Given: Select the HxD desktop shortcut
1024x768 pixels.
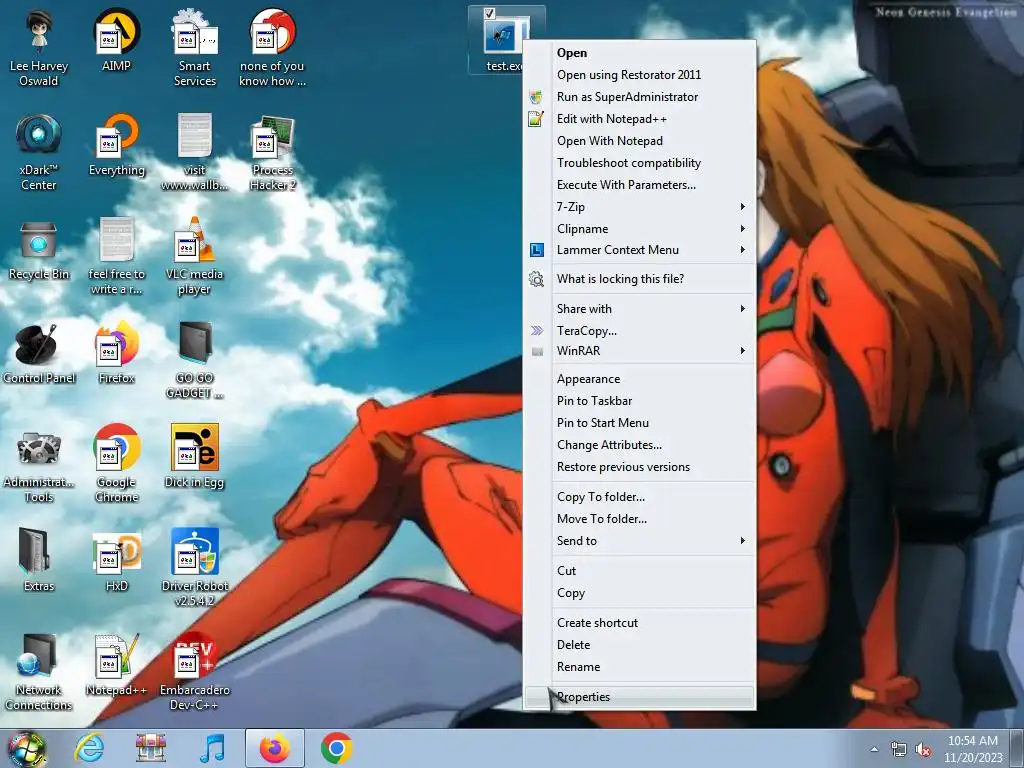Looking at the screenshot, I should coord(116,560).
